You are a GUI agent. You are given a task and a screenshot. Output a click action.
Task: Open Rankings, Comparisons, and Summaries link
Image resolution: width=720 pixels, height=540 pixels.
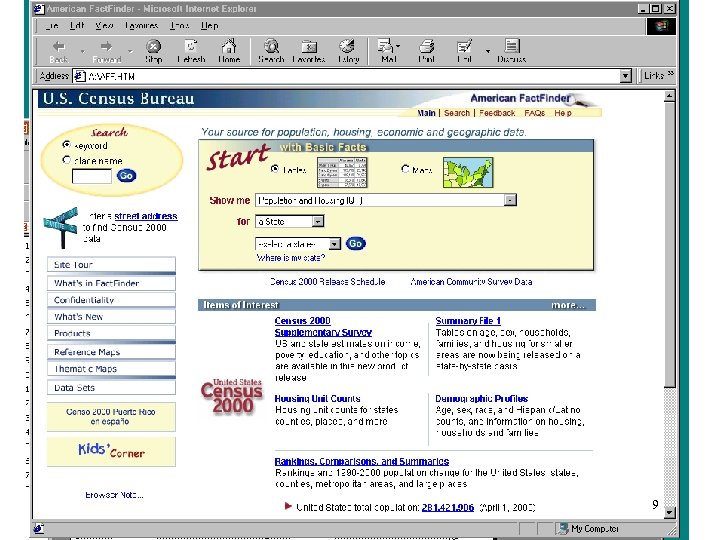point(362,461)
